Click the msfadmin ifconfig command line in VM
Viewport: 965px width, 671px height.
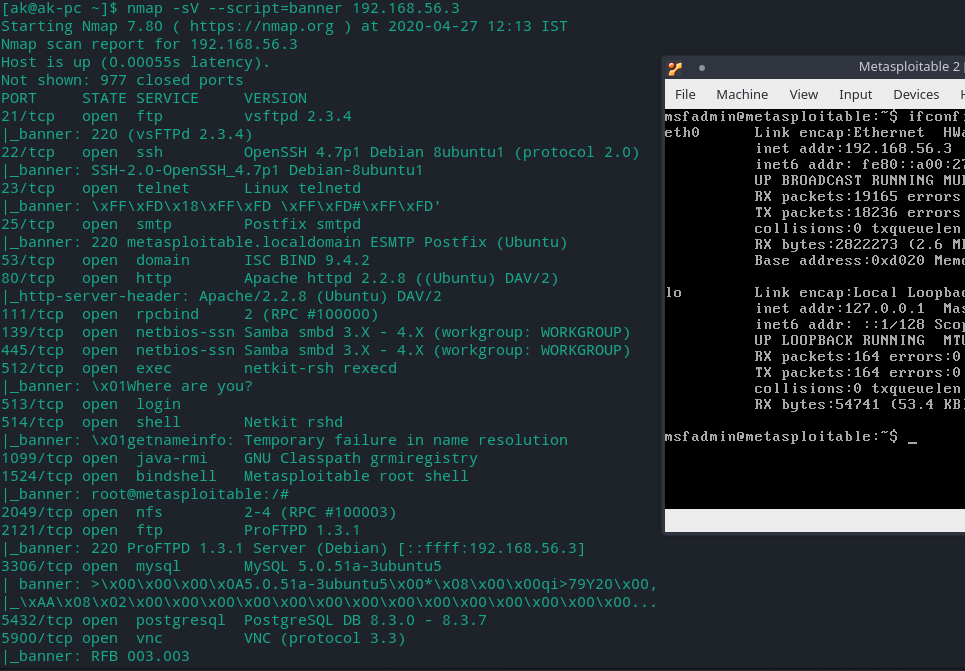[x=814, y=116]
